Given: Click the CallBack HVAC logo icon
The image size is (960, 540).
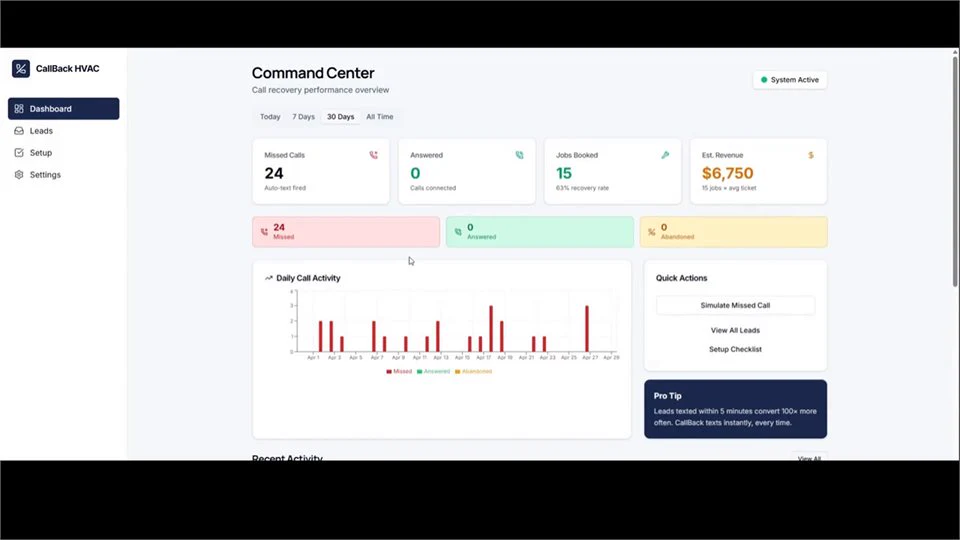Looking at the screenshot, I should point(21,69).
